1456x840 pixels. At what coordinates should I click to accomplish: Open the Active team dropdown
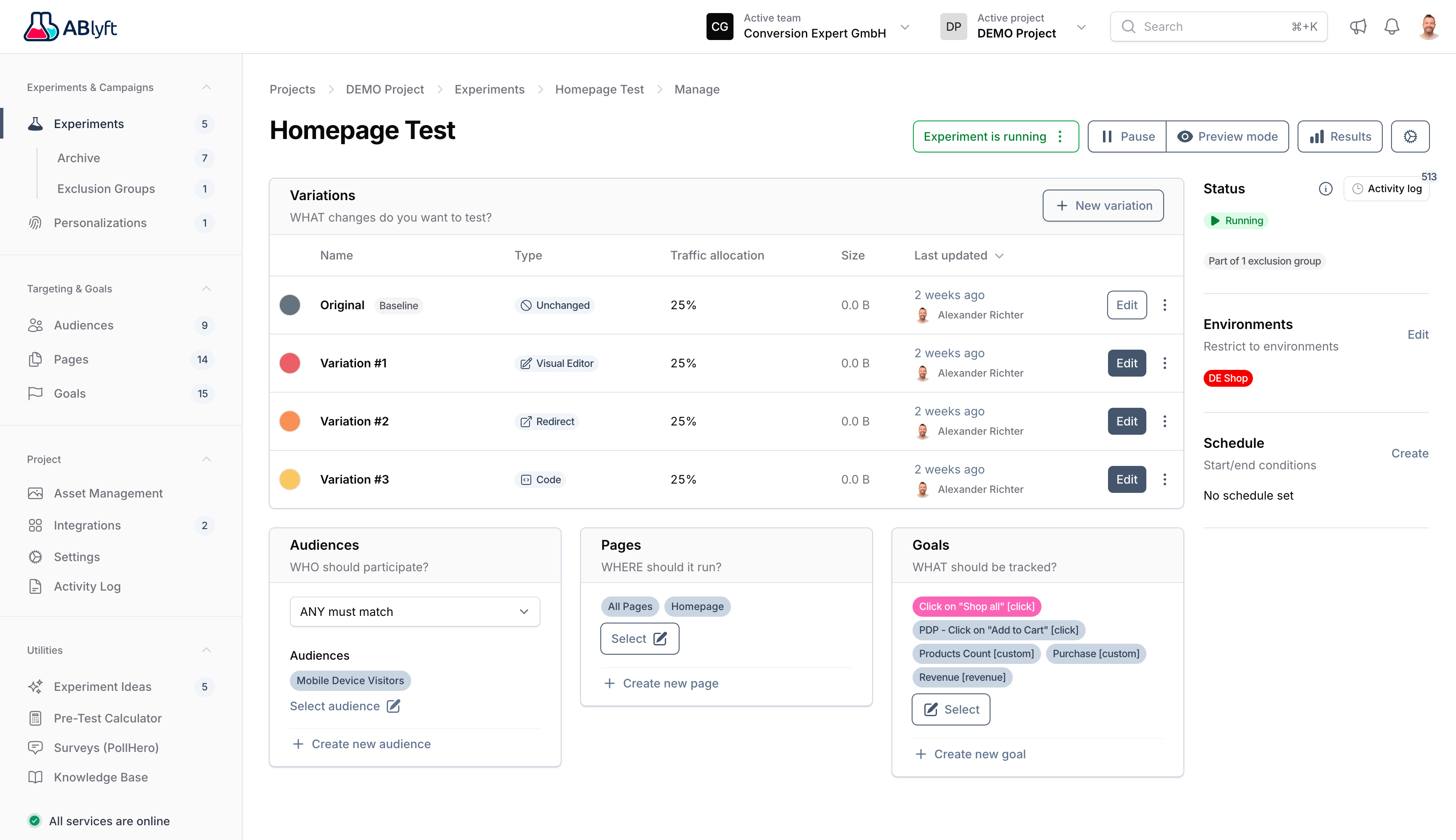pos(808,27)
